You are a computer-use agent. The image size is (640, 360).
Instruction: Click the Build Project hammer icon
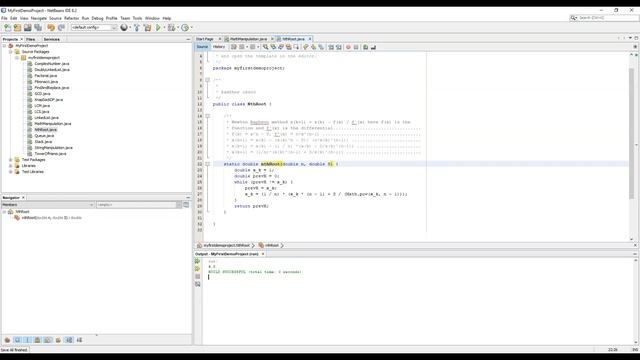(x=137, y=28)
